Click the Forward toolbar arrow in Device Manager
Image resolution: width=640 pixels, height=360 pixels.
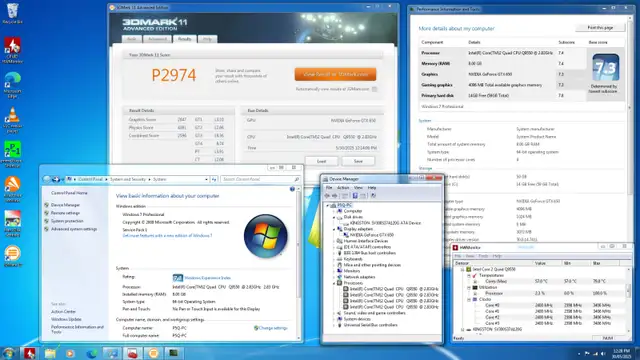click(x=335, y=196)
